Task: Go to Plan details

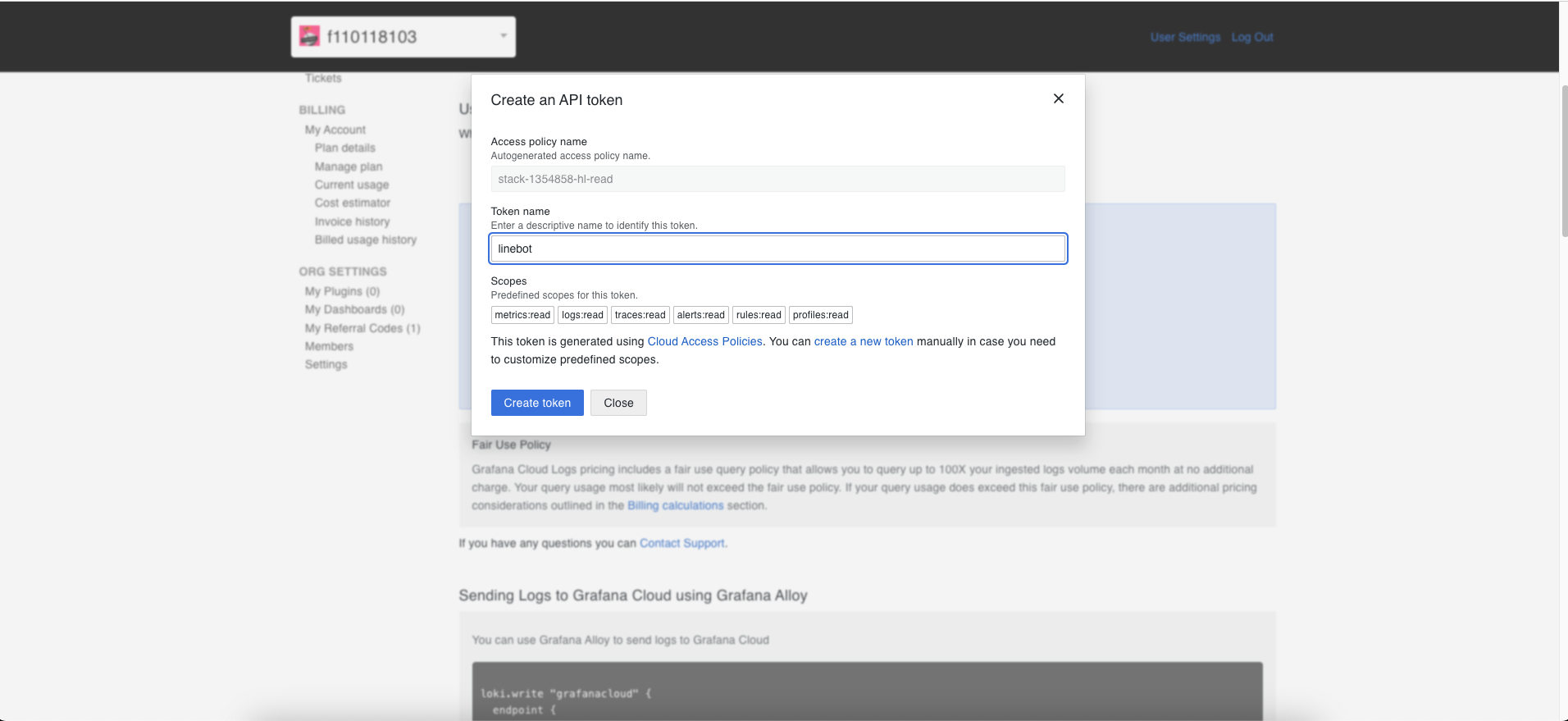Action: [x=345, y=148]
